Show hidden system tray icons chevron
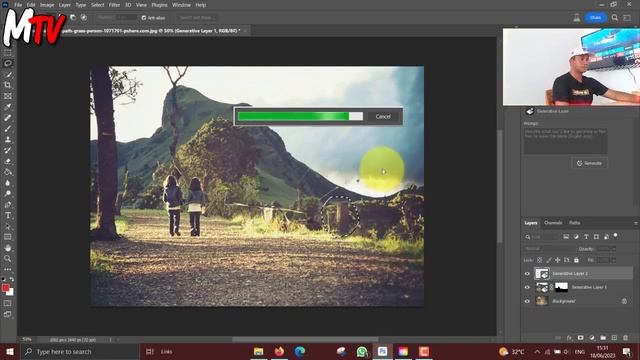This screenshot has width=640, height=360. 537,352
